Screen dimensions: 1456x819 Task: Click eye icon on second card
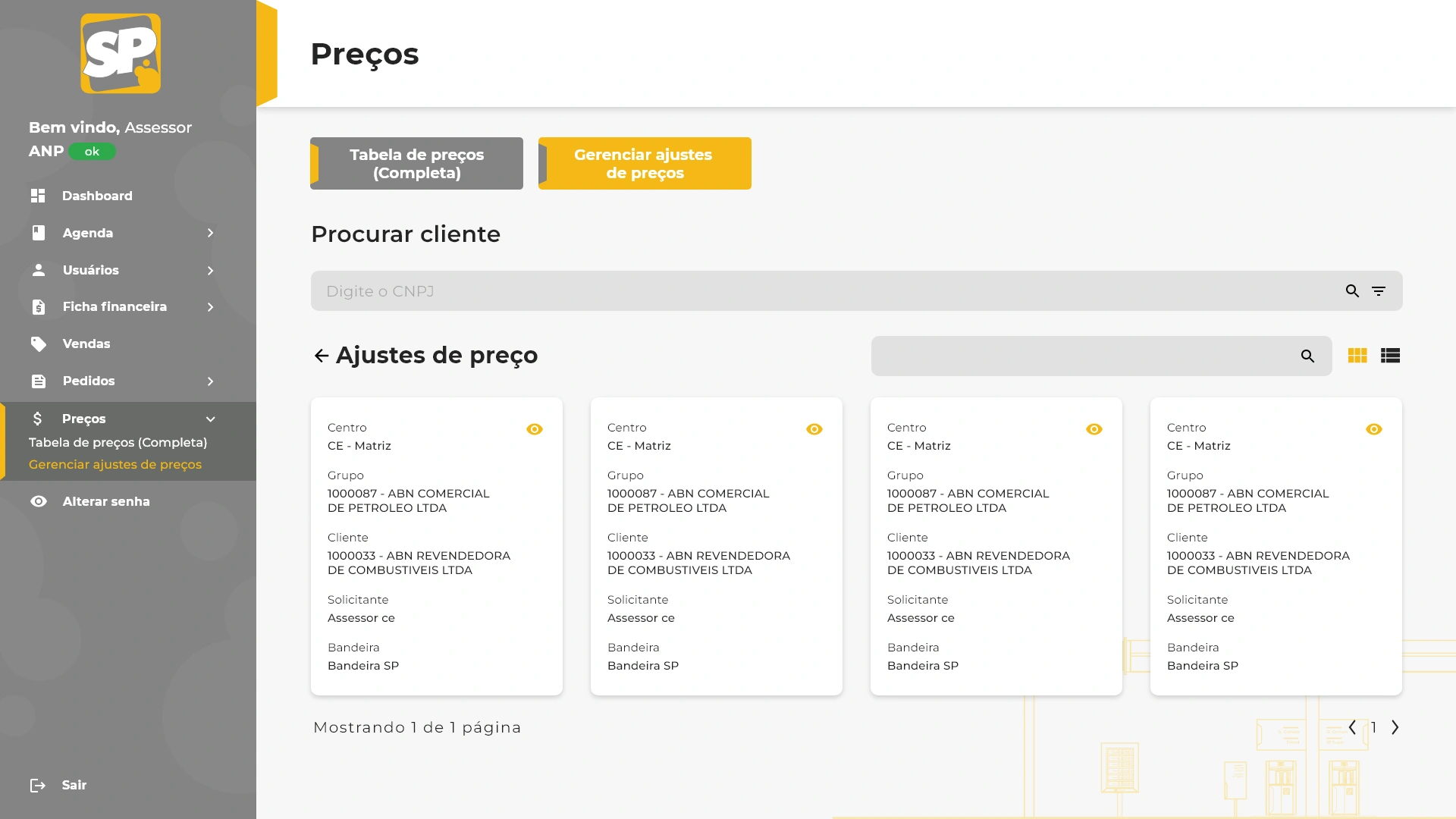click(814, 429)
